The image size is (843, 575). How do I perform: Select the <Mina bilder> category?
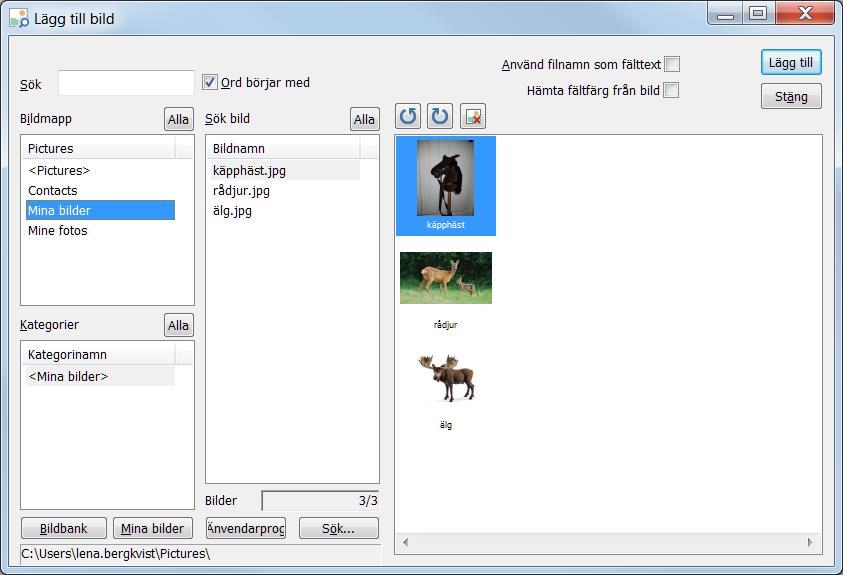100,376
